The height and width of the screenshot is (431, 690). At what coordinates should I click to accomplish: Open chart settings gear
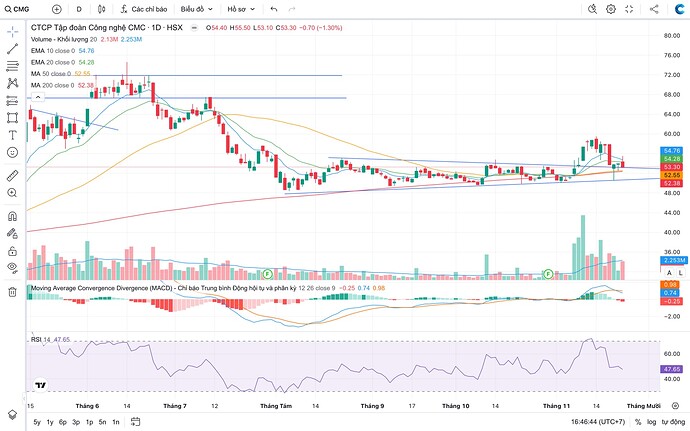point(611,9)
